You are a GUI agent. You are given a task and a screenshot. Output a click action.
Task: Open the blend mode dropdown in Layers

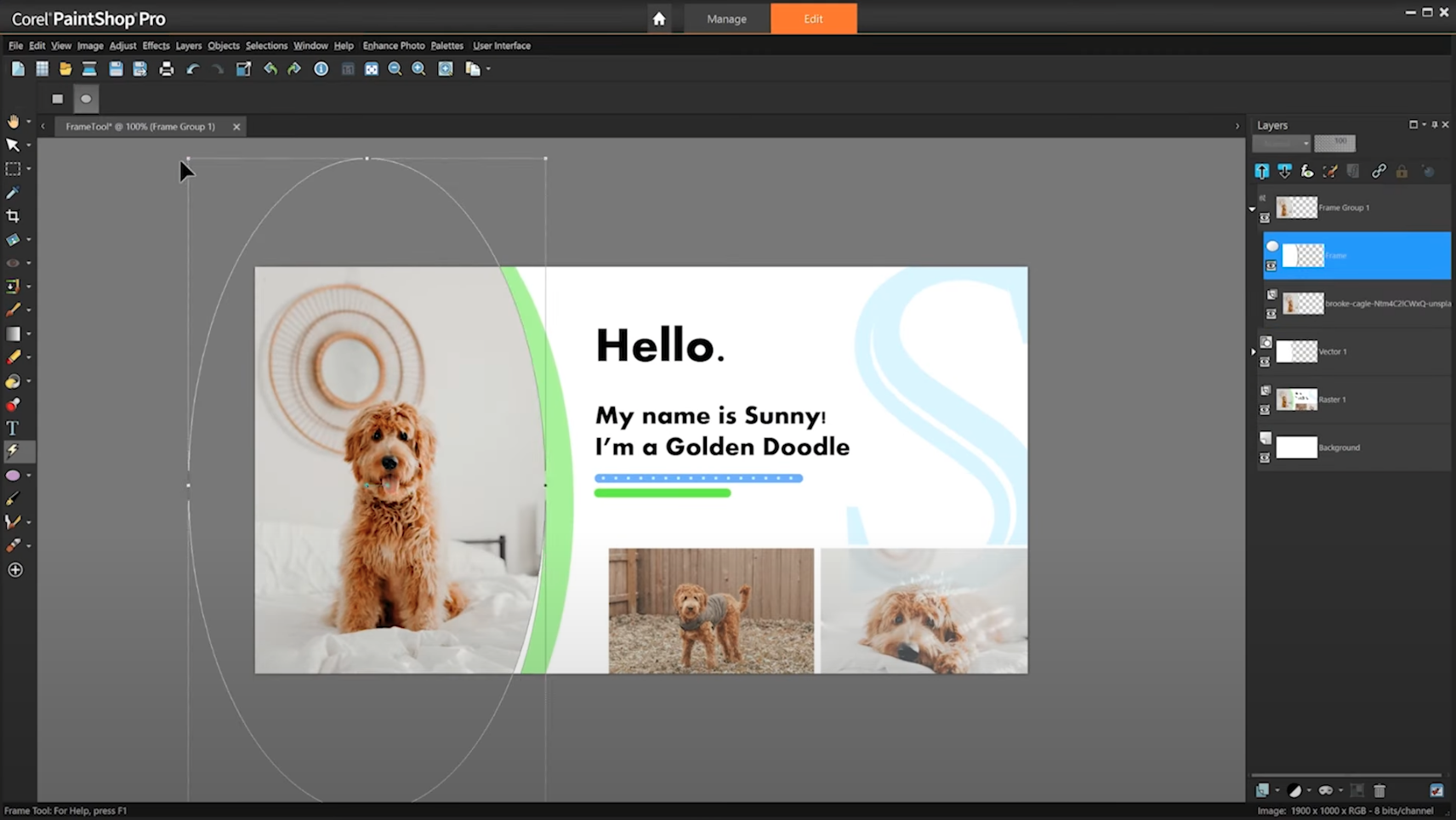(x=1282, y=143)
